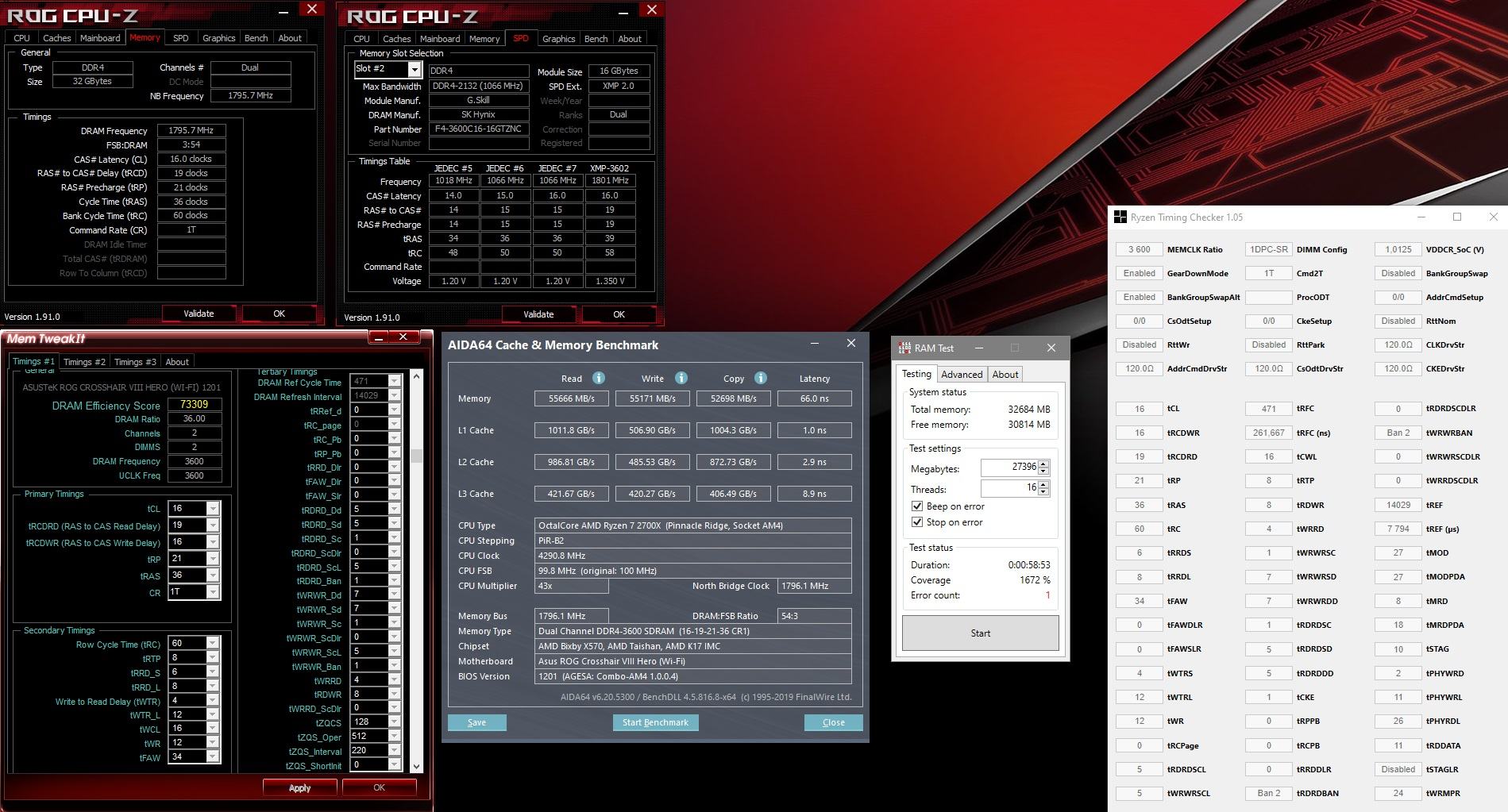
Task: Click the Ryzen Timing Checker title icon
Action: [1120, 217]
